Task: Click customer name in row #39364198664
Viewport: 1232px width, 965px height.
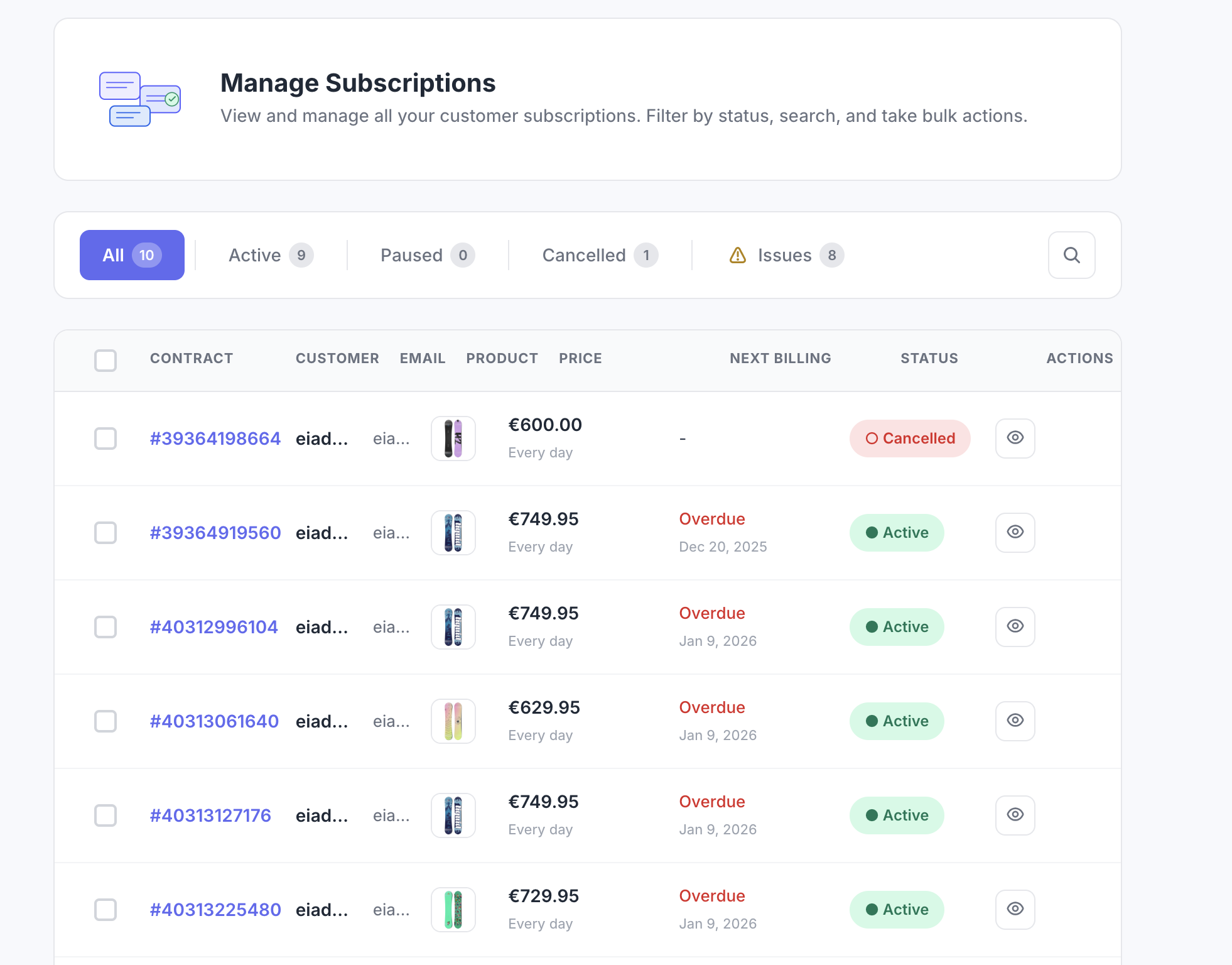Action: (x=322, y=439)
